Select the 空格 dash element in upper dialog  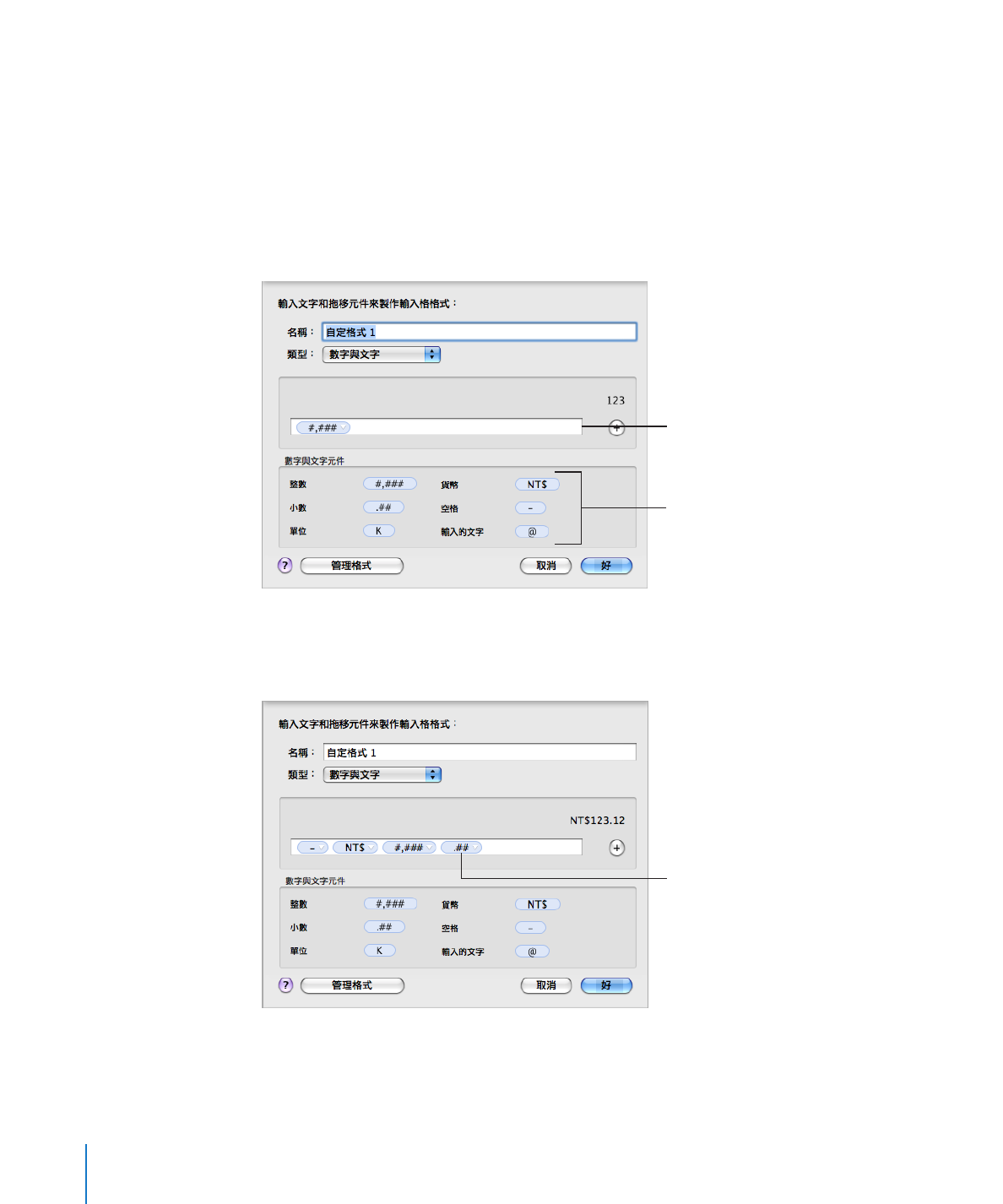point(531,508)
